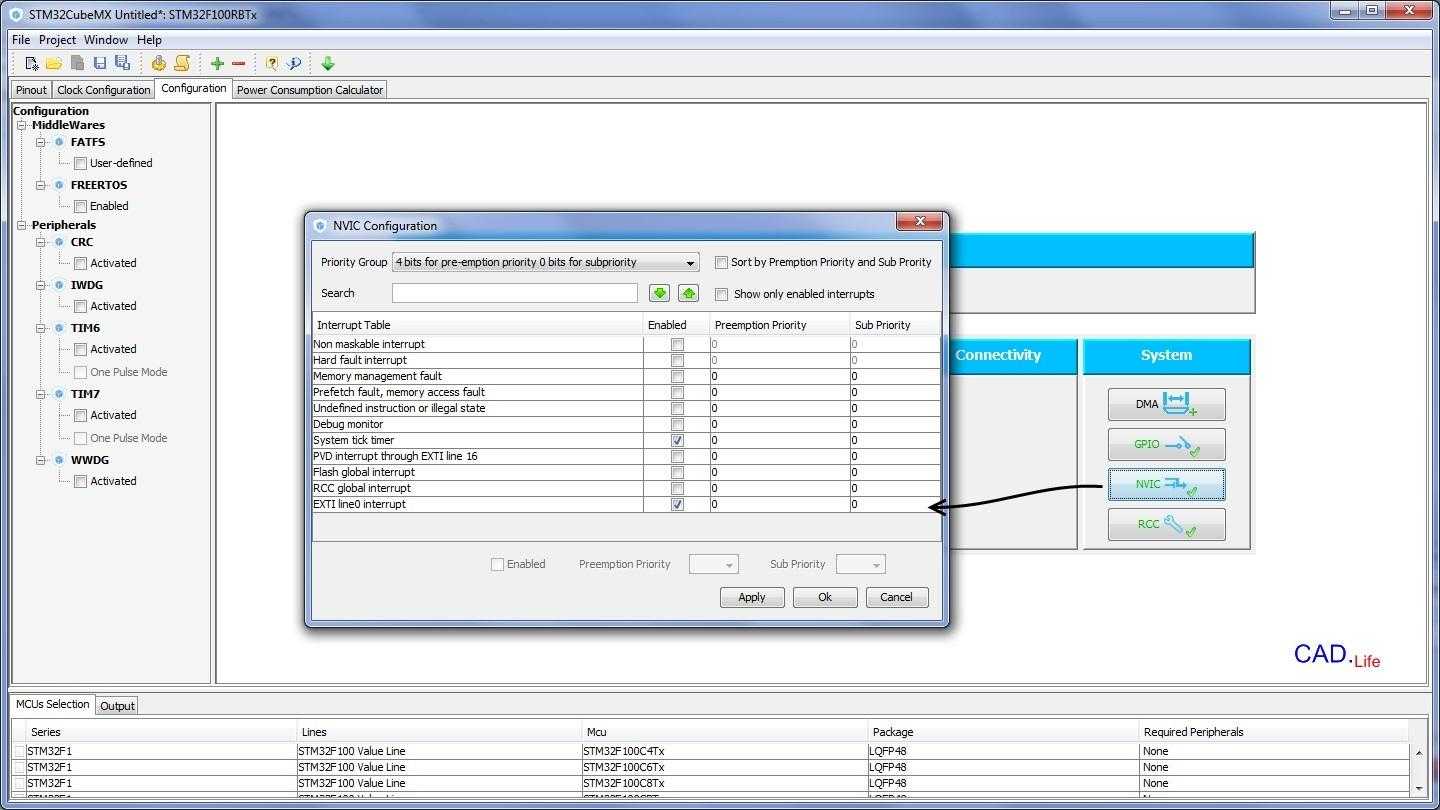Screen dimensions: 1440x810
Task: Click the green down arrow toolbar icon
Action: 327,63
